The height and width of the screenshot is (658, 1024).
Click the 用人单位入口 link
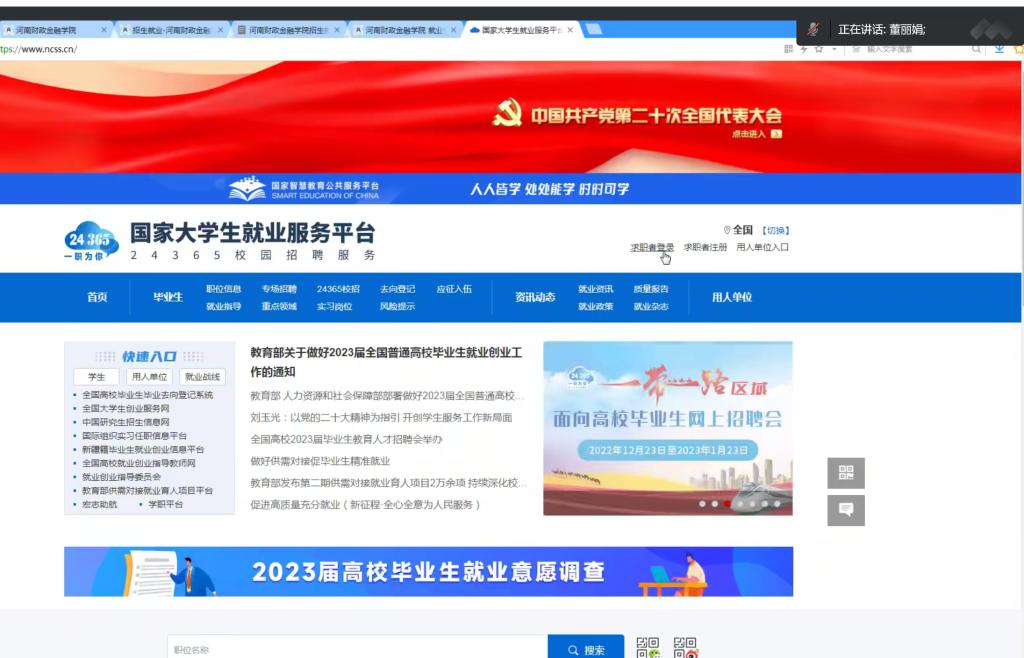click(763, 247)
